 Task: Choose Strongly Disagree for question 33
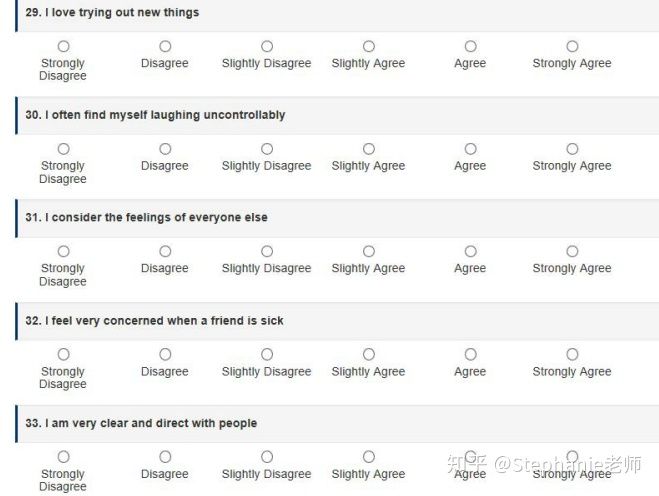pos(63,456)
